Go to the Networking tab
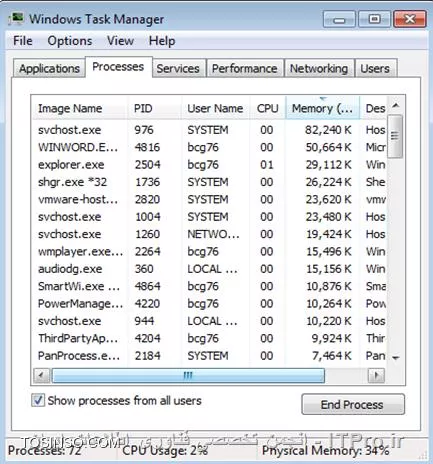Viewport: 433px width, 464px height. click(x=319, y=69)
